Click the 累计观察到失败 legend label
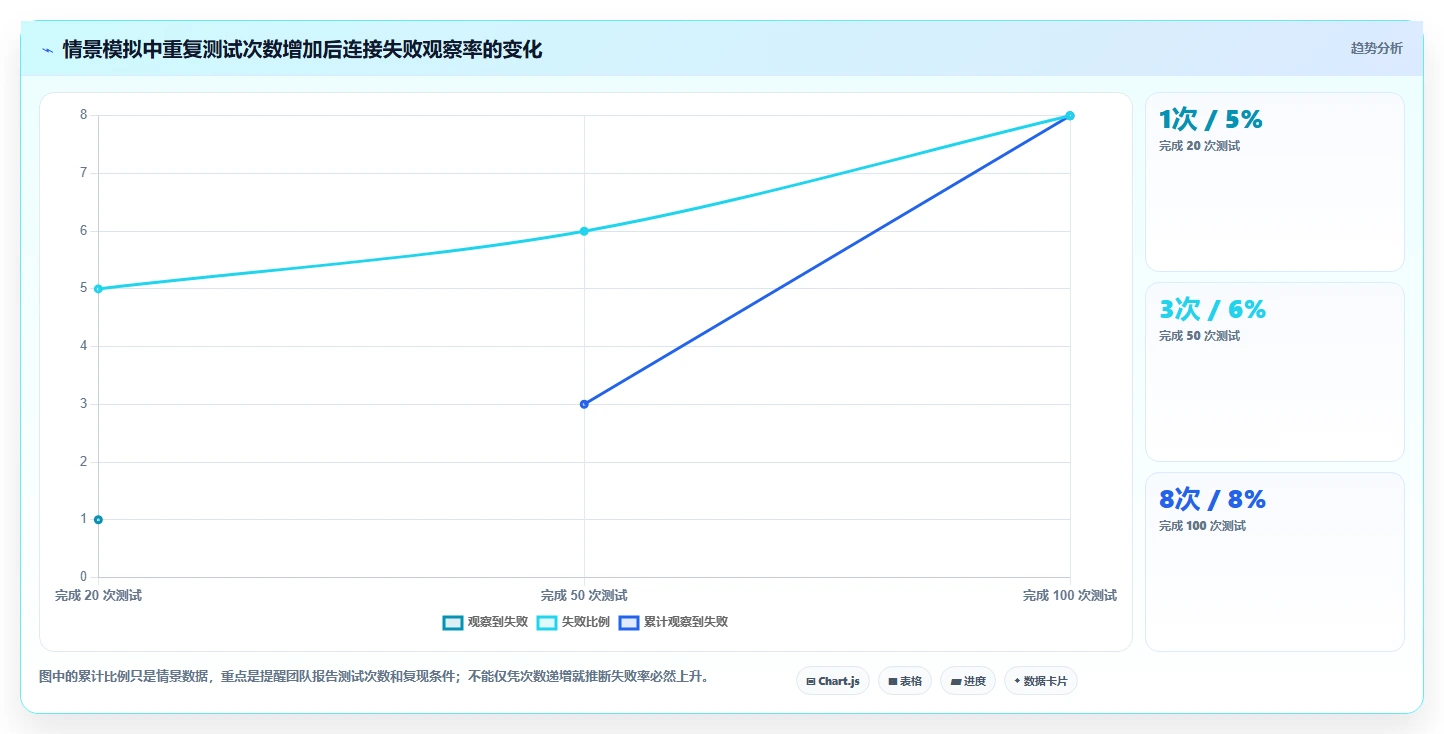The height and width of the screenshot is (734, 1444). click(685, 622)
